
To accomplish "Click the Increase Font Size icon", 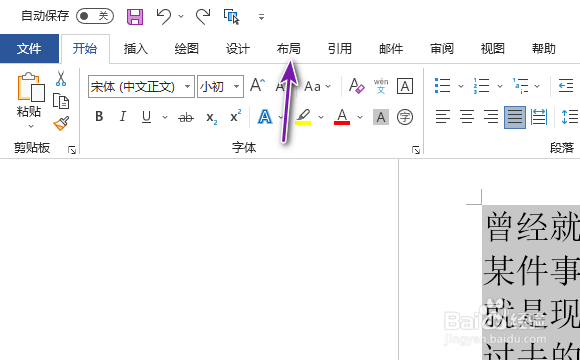I will pyautogui.click(x=257, y=85).
